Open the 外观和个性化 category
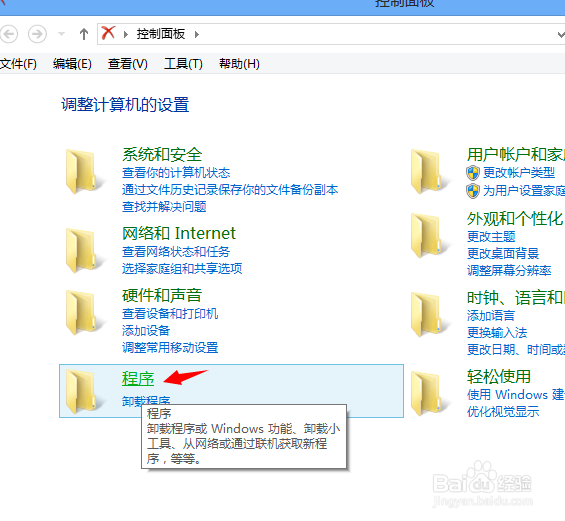The image size is (565, 521). pyautogui.click(x=515, y=219)
